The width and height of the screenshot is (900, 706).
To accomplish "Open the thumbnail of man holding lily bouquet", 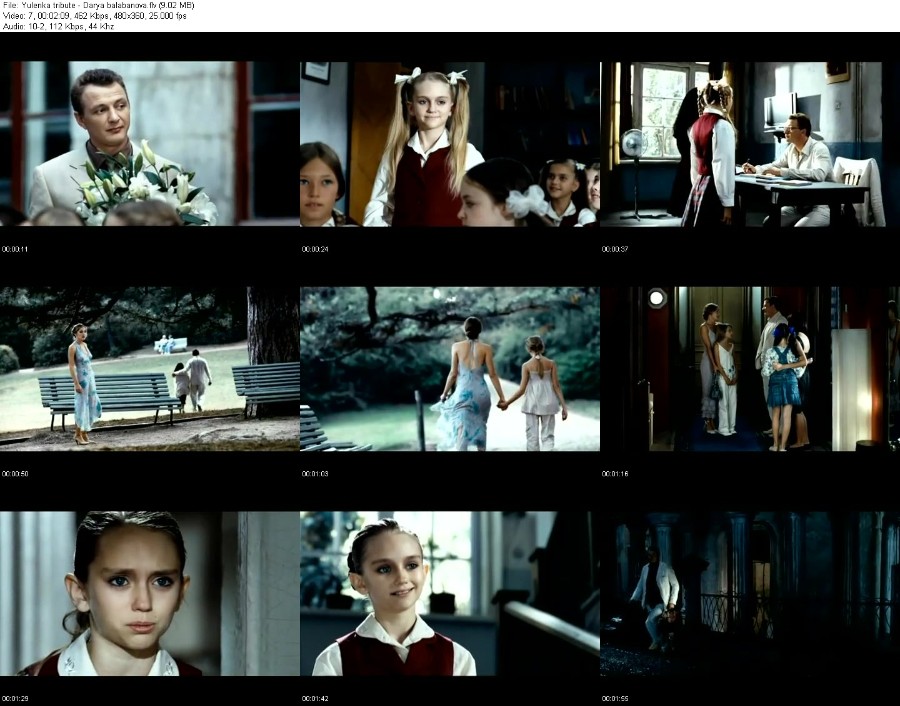I will tap(150, 143).
